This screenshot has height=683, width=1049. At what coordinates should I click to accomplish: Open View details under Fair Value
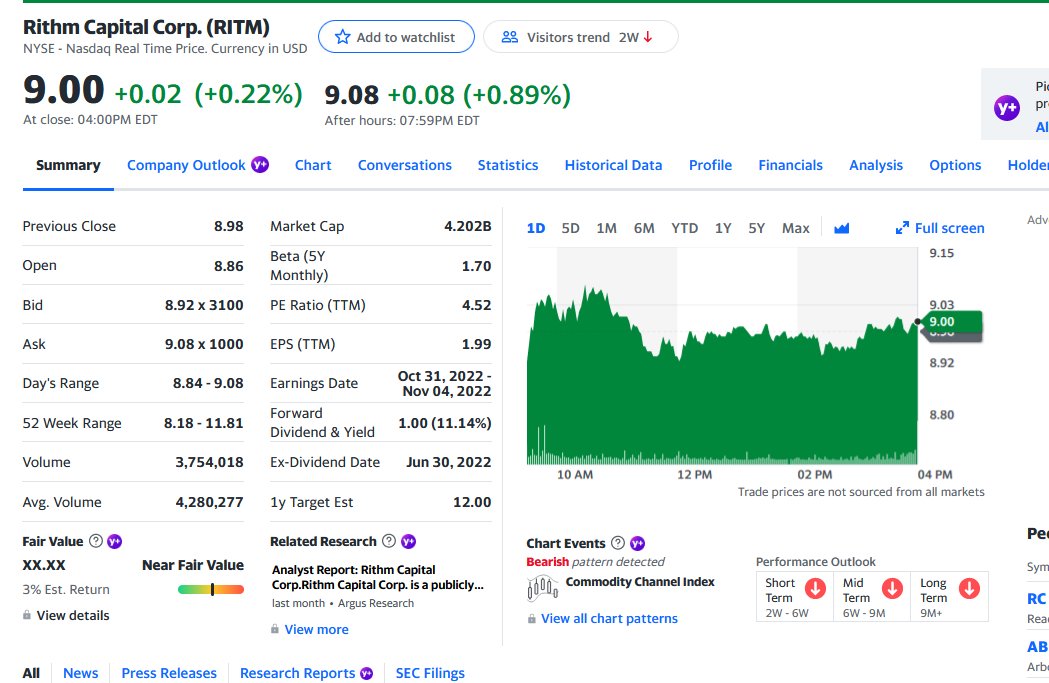73,615
